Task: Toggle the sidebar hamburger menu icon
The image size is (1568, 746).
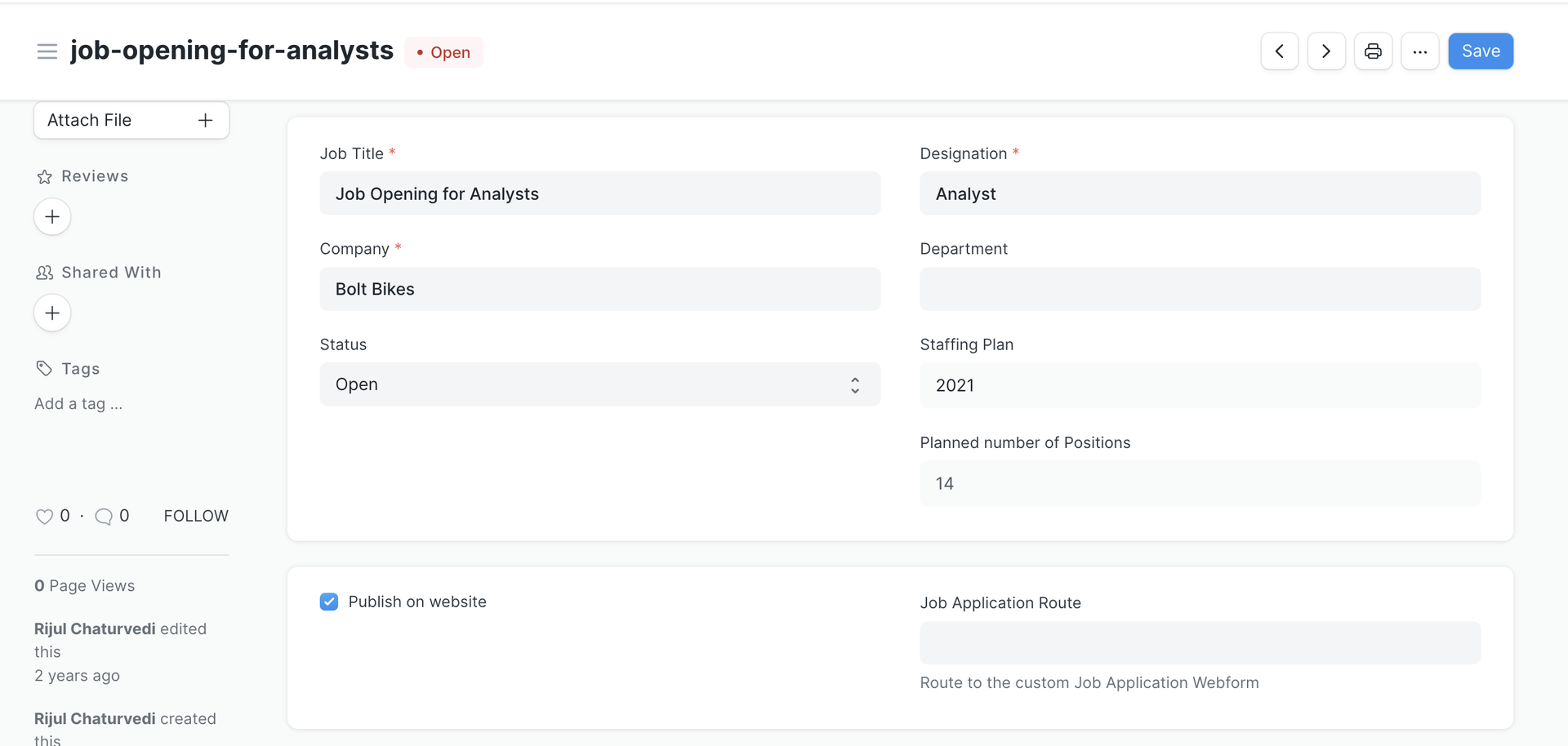Action: [47, 51]
